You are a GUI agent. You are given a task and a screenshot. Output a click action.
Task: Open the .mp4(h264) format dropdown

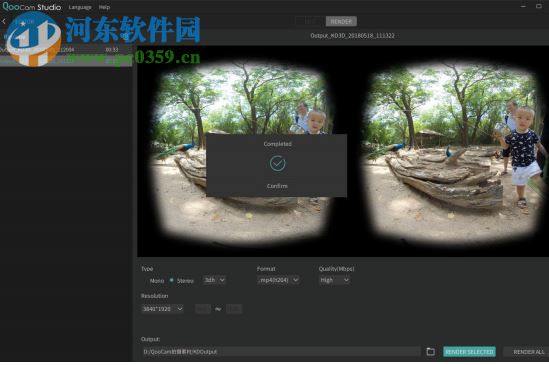278,280
